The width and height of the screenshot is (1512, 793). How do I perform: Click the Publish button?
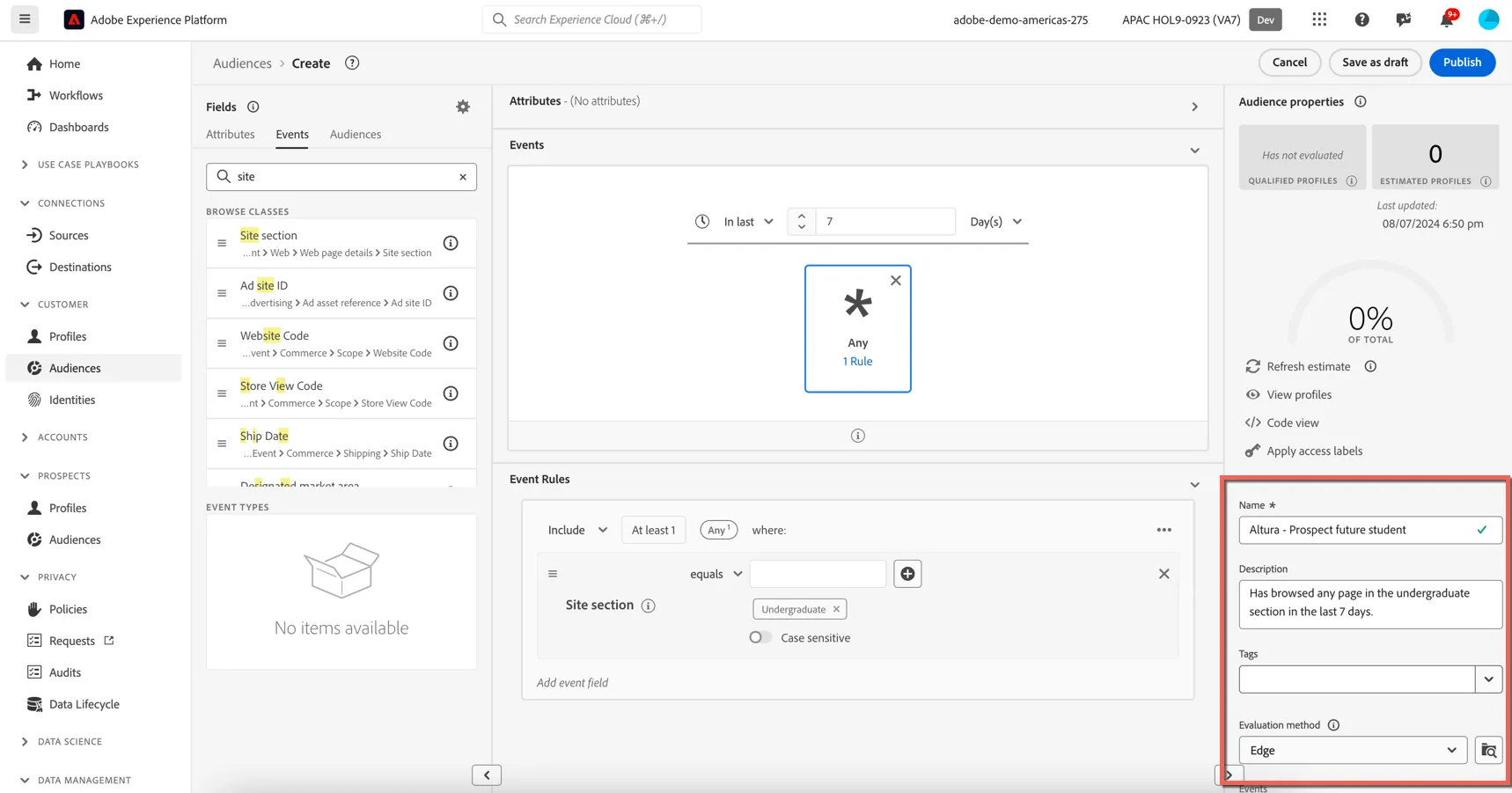coord(1462,62)
